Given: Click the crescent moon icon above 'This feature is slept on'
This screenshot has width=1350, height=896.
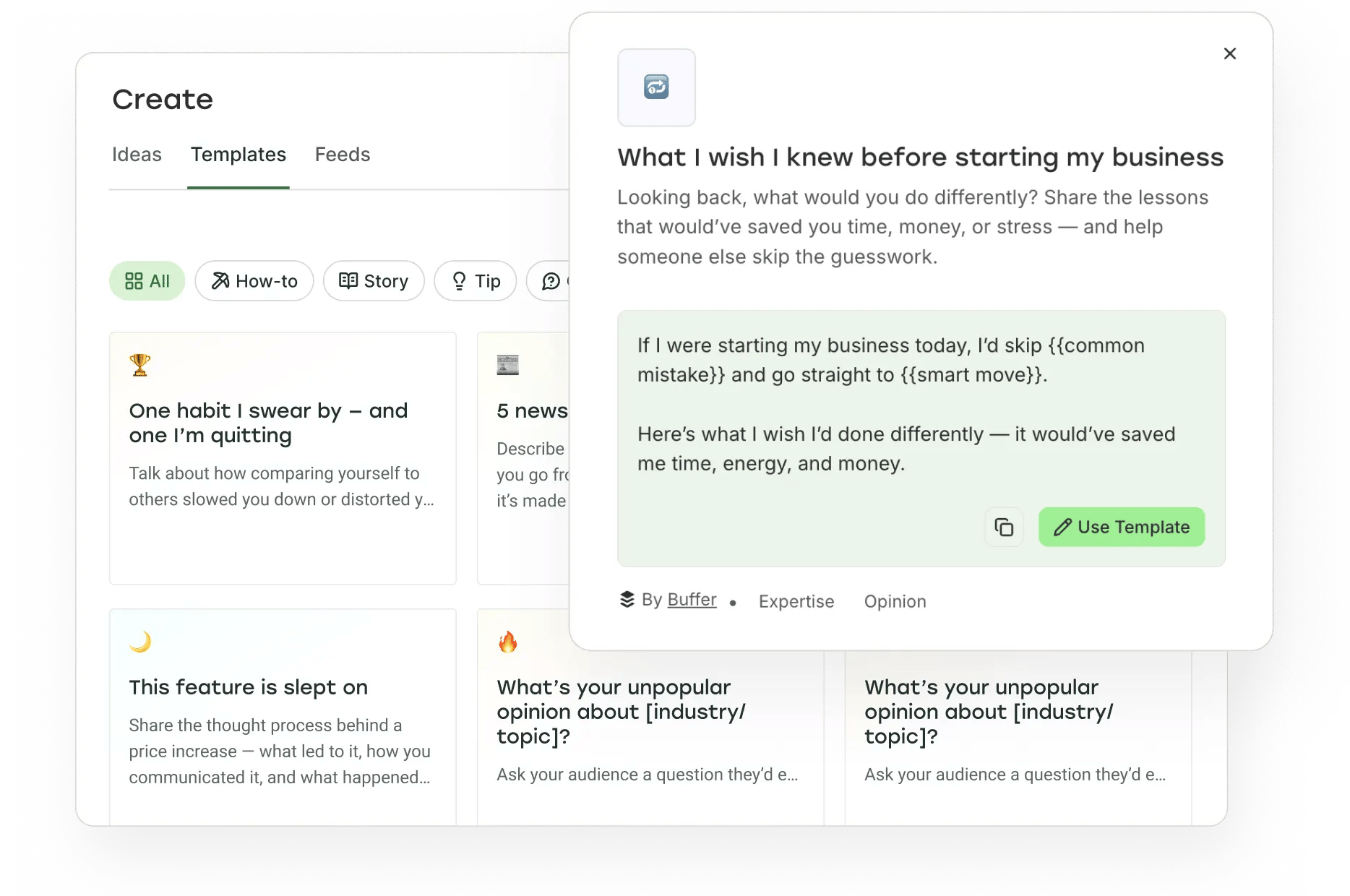Looking at the screenshot, I should coord(139,642).
